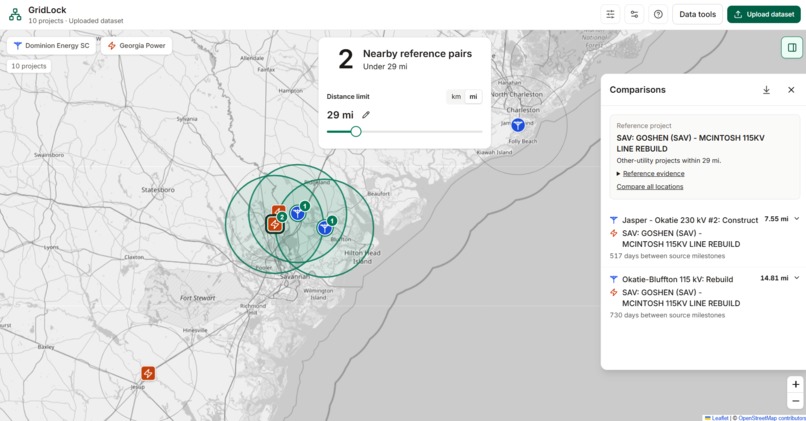The width and height of the screenshot is (806, 421).
Task: Click the 730 days between source milestones text
Action: point(667,315)
